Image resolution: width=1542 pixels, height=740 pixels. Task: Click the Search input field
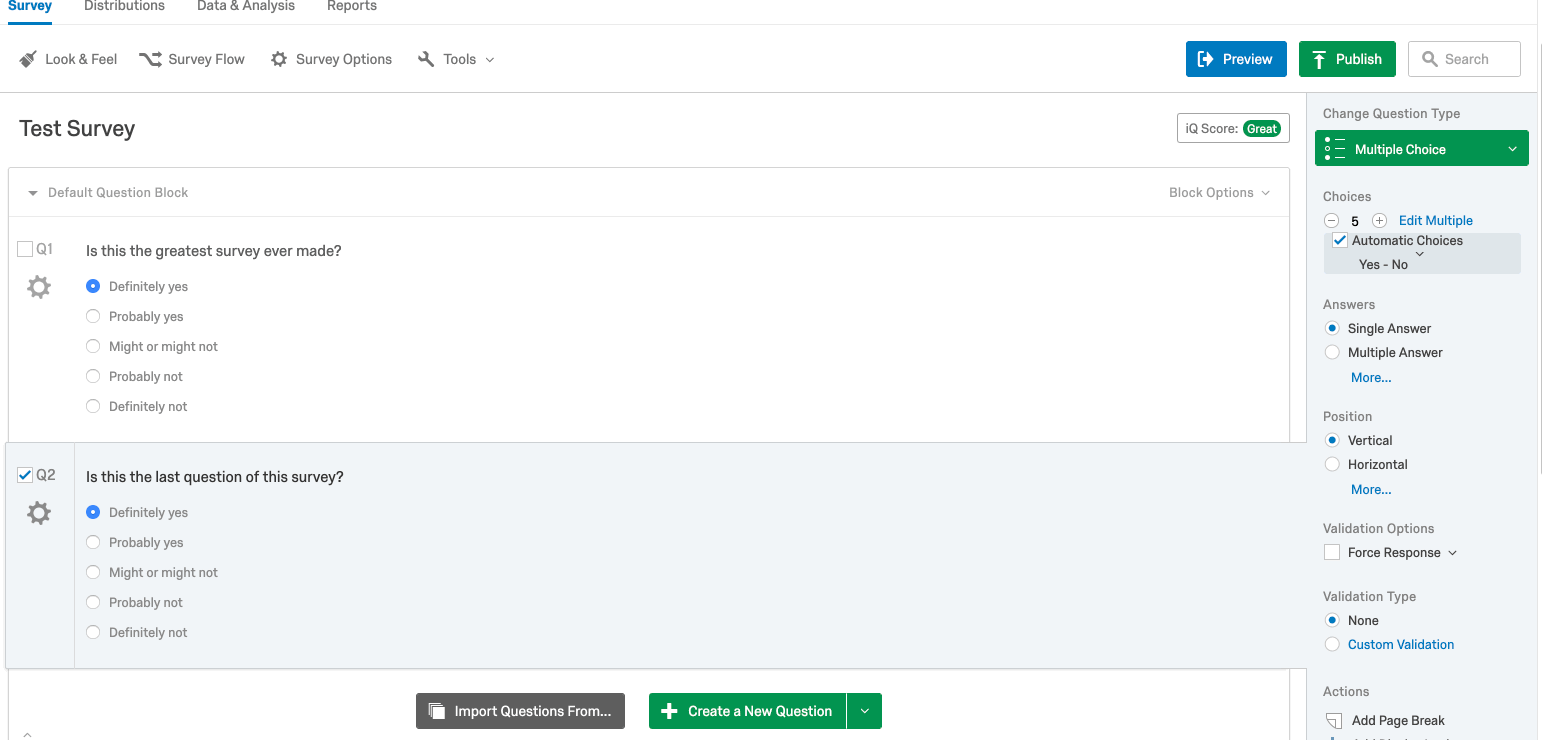(1464, 59)
